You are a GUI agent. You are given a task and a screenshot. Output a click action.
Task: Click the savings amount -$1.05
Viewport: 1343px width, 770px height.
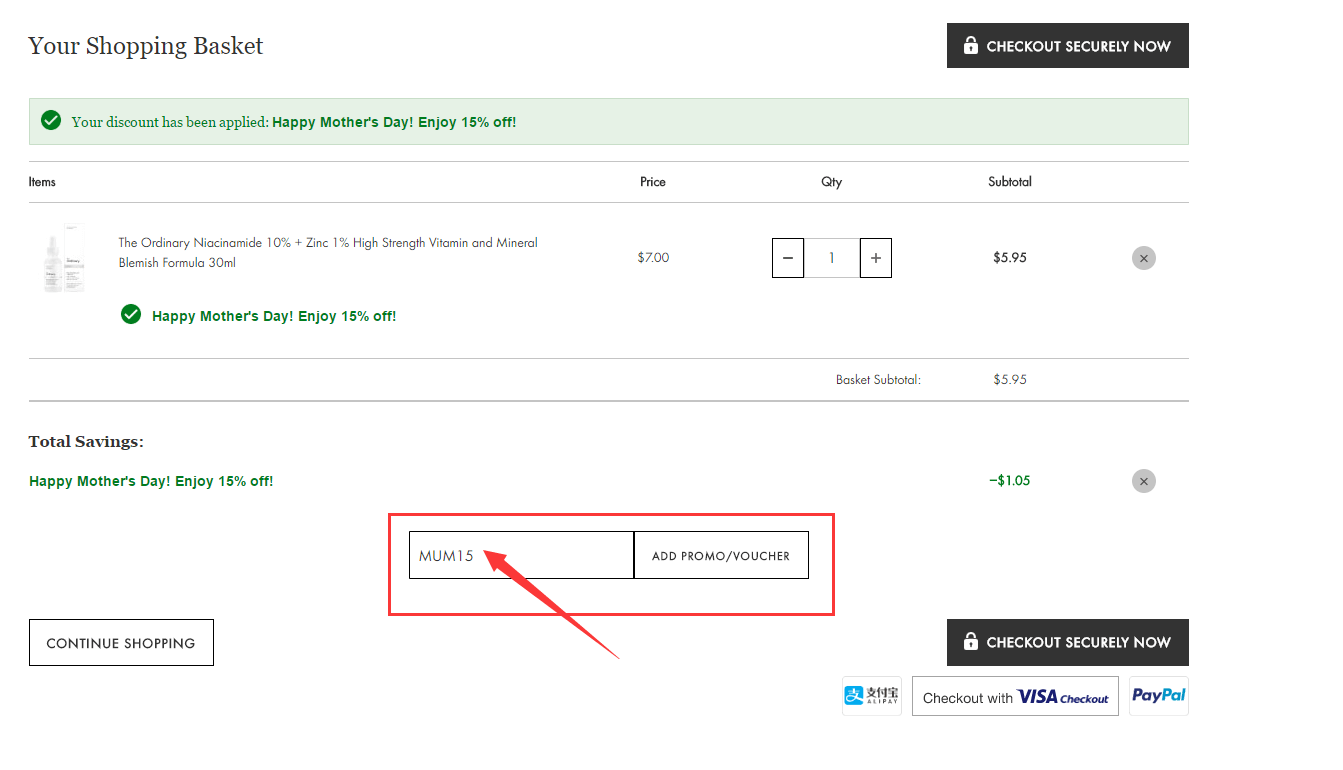pyautogui.click(x=1009, y=481)
